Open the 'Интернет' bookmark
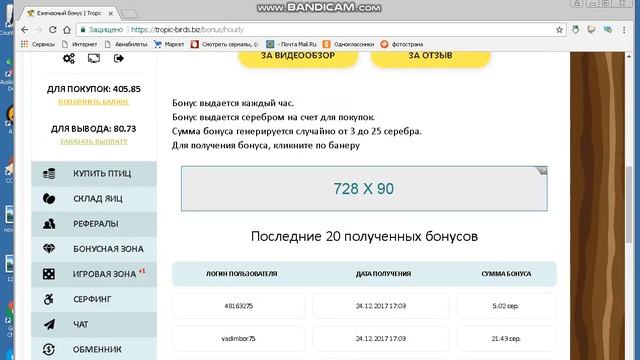Image resolution: width=640 pixels, height=360 pixels. point(80,44)
